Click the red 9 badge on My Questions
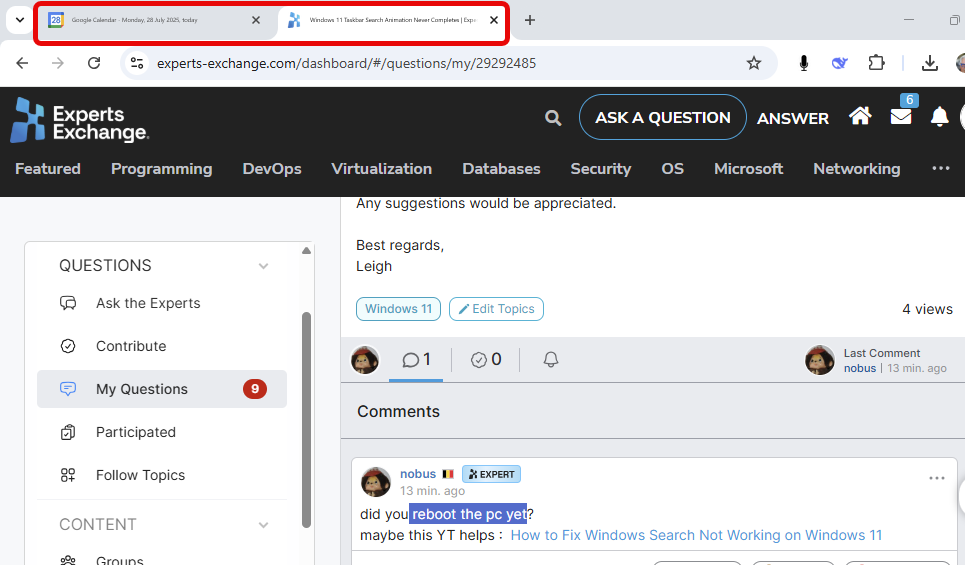 click(255, 389)
